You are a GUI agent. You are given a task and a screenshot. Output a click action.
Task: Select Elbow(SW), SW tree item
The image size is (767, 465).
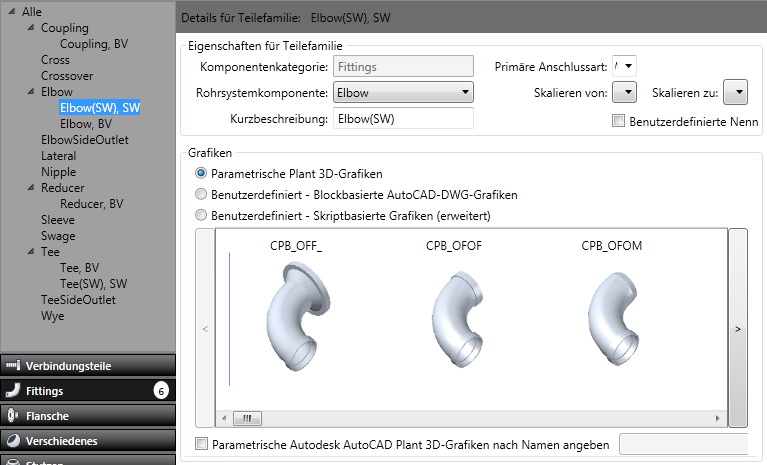tap(100, 108)
